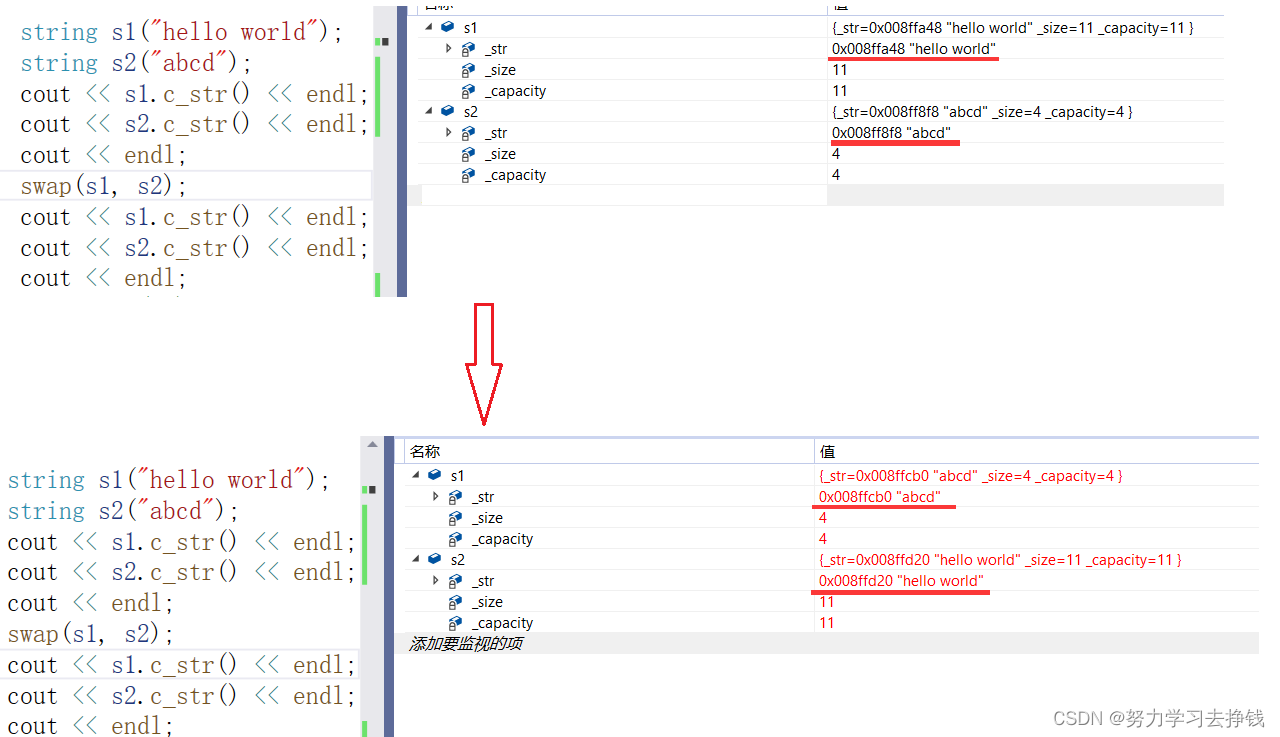This screenshot has width=1280, height=737.
Task: Select red value {_str=0x008ffcb0 "abcd" _size=4 _capacity=4 }
Action: point(970,476)
